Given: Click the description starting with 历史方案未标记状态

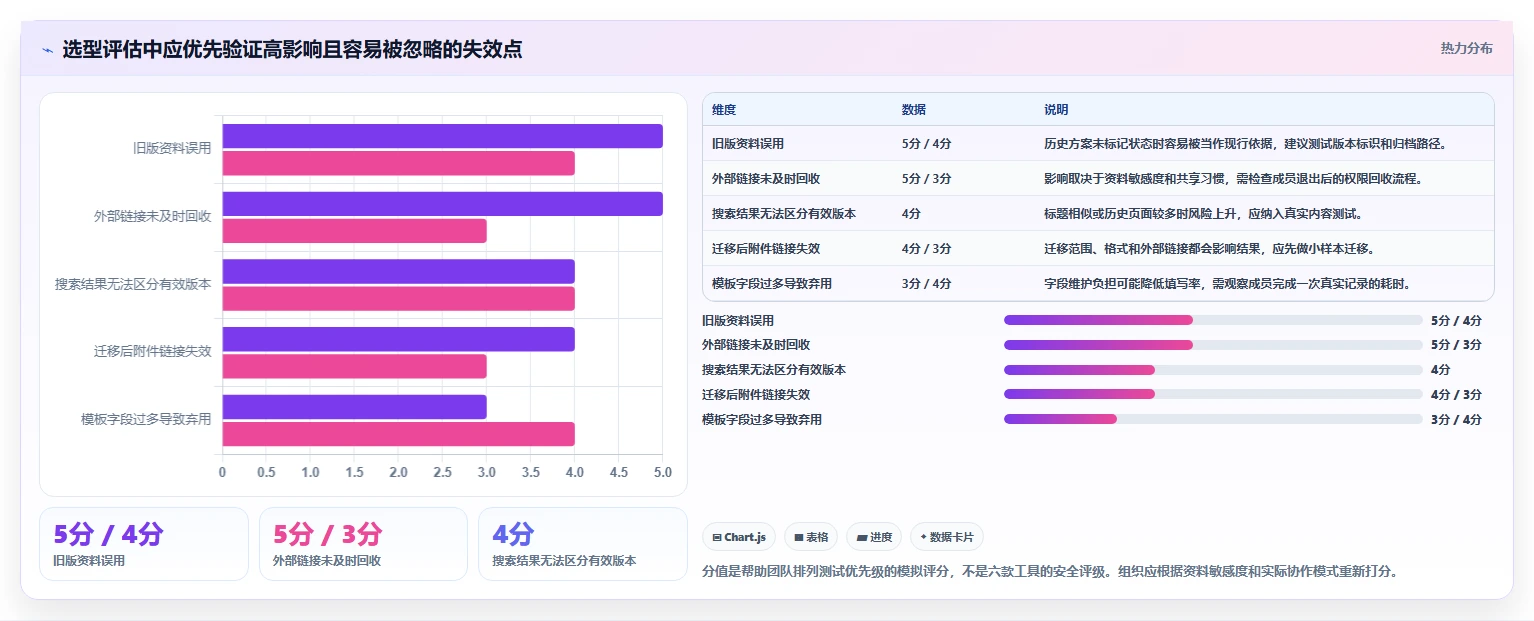Looking at the screenshot, I should click(x=1245, y=144).
